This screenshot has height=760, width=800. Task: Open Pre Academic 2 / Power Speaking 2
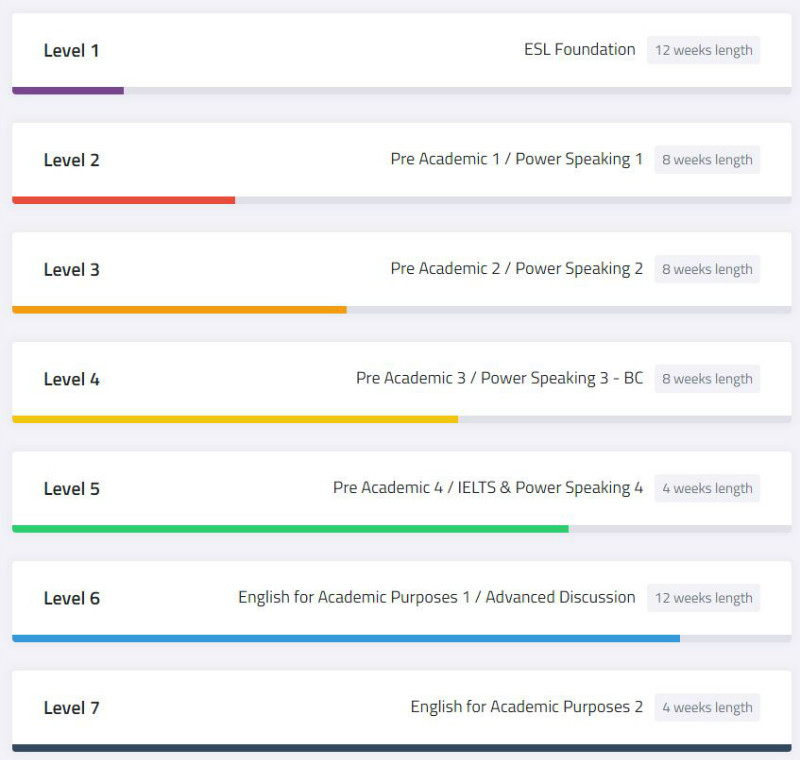(x=516, y=269)
